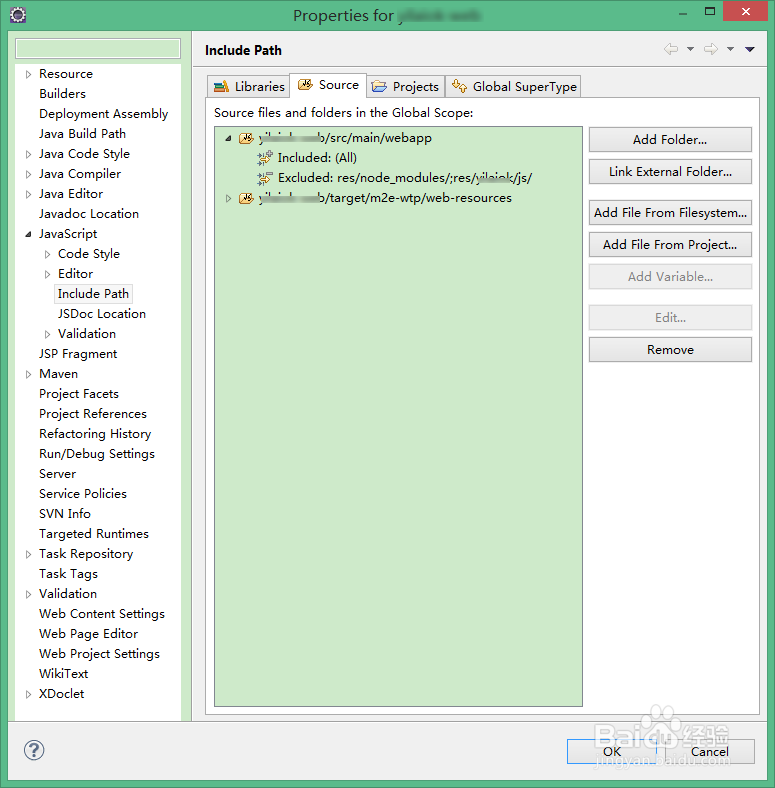This screenshot has width=775, height=788.
Task: Expand JavaScript Code Style node
Action: pos(48,254)
